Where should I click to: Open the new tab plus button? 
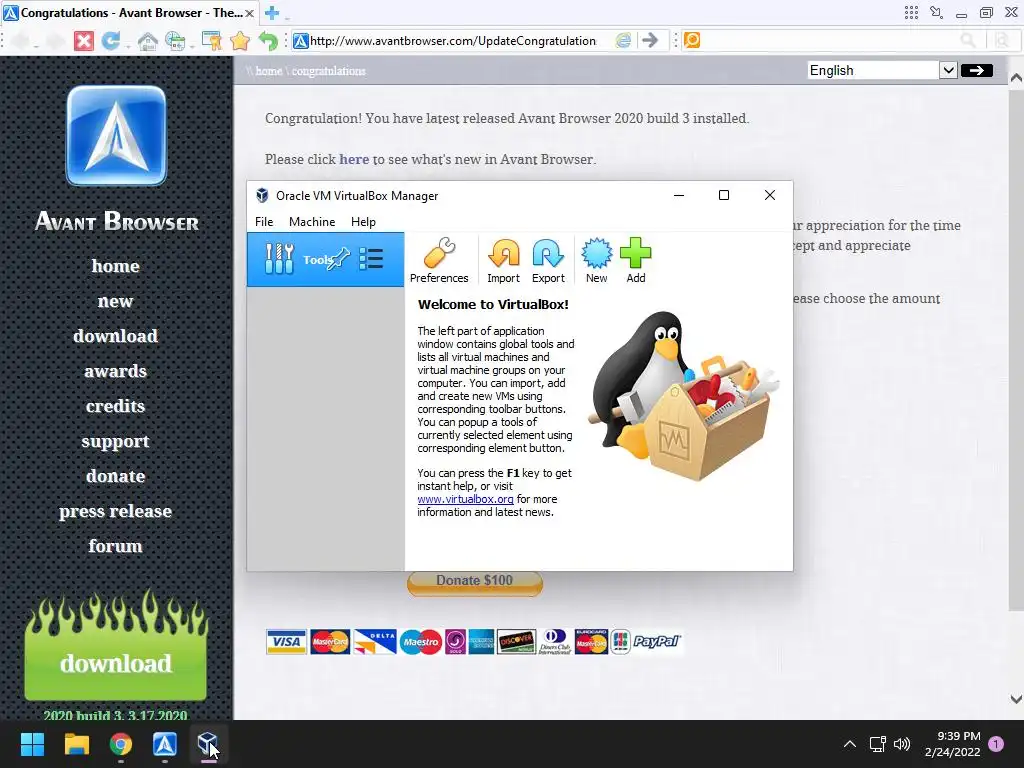click(272, 12)
